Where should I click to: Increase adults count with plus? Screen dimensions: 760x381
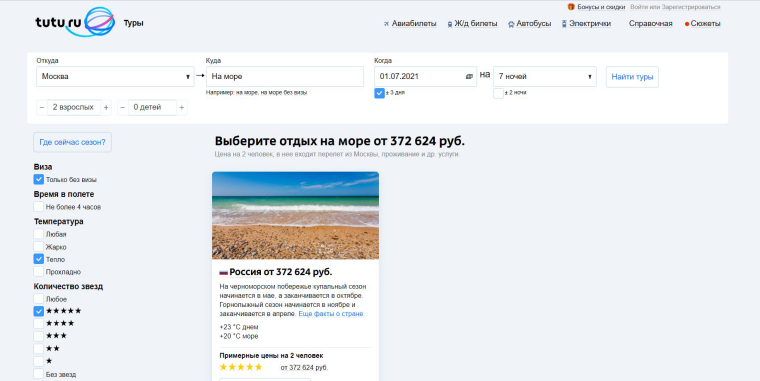pyautogui.click(x=106, y=107)
